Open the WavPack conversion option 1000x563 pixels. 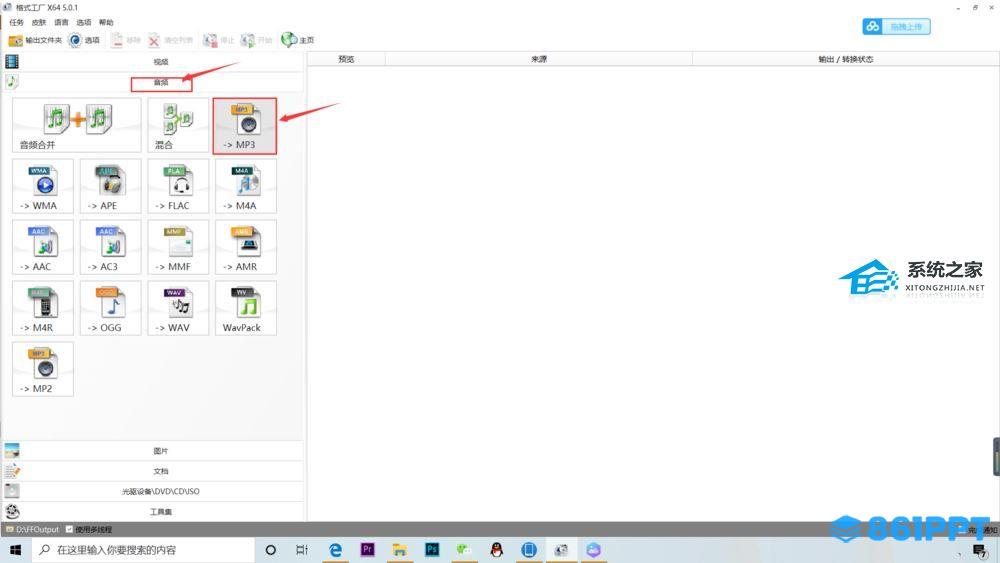tap(246, 308)
